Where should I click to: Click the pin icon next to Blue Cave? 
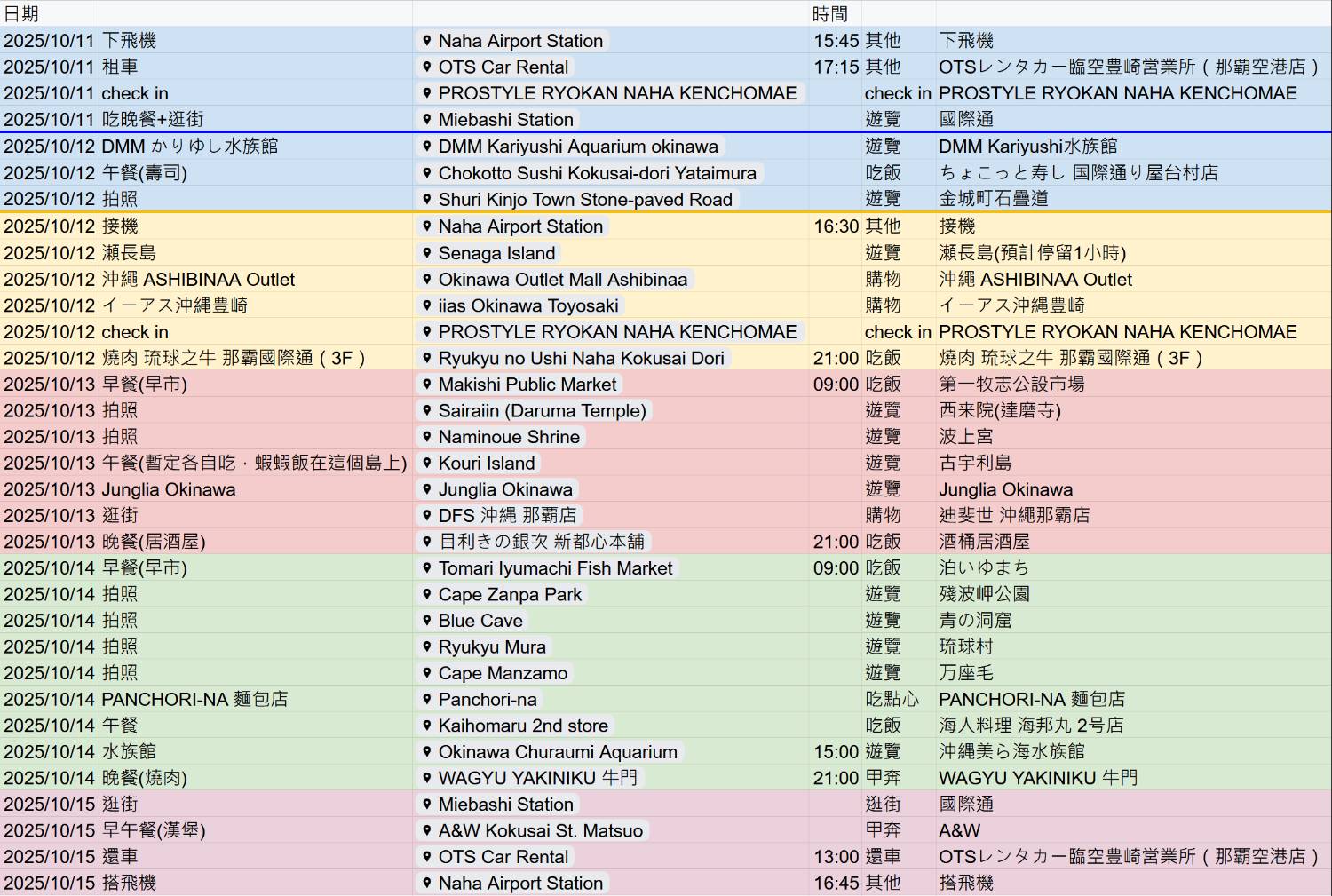point(427,620)
